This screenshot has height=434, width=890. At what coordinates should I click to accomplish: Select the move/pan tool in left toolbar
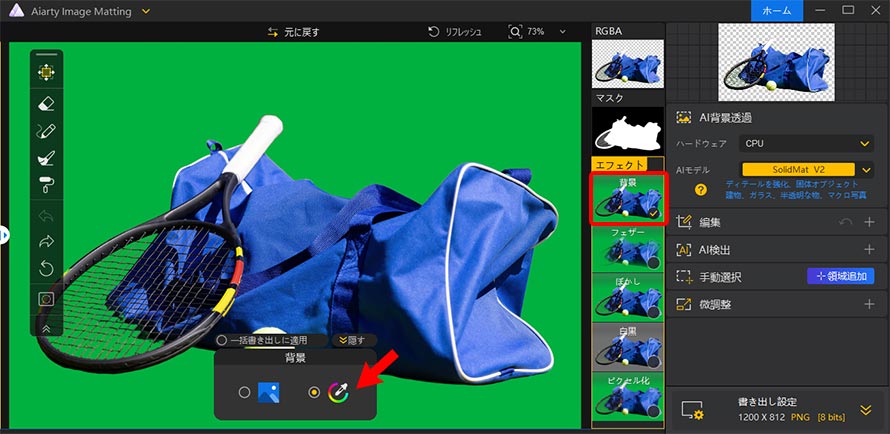click(x=46, y=72)
